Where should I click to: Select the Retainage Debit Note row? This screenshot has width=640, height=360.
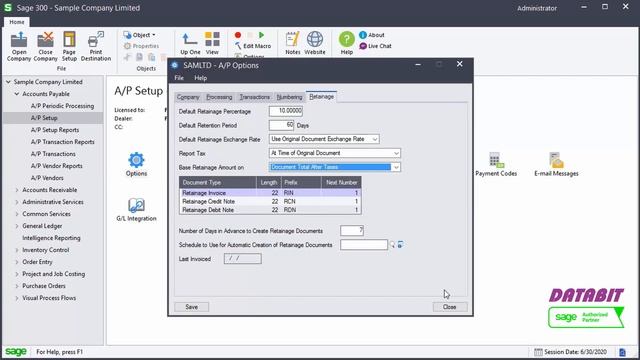point(270,210)
